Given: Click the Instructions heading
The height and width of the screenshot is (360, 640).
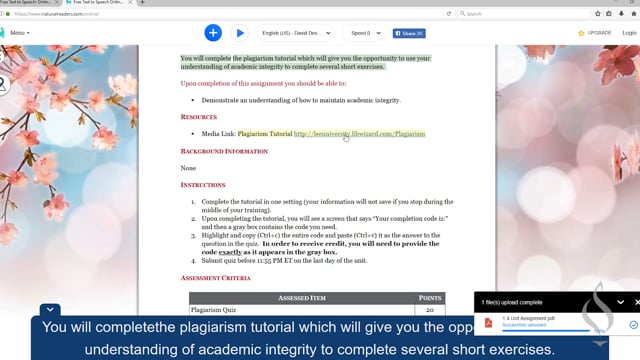Looking at the screenshot, I should (203, 185).
